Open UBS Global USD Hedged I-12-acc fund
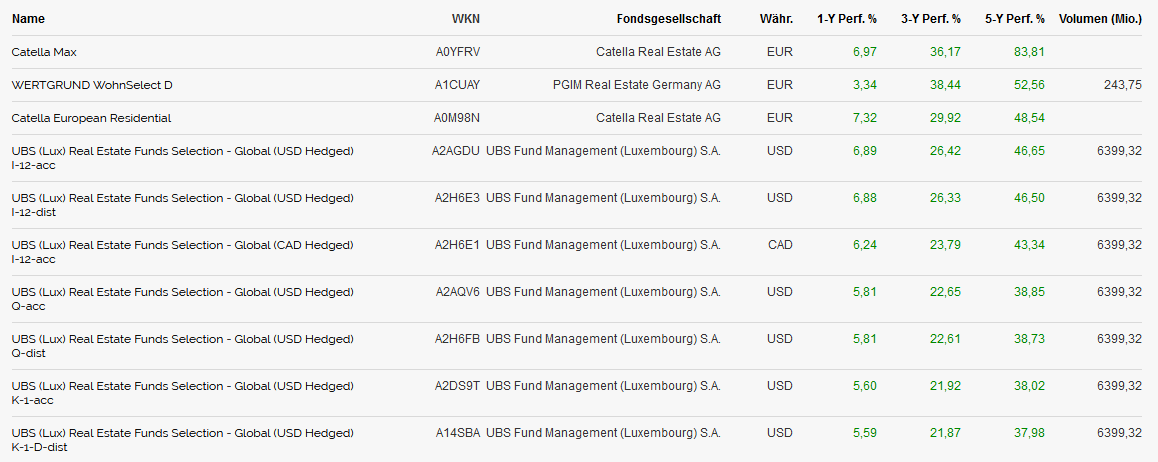 point(183,158)
